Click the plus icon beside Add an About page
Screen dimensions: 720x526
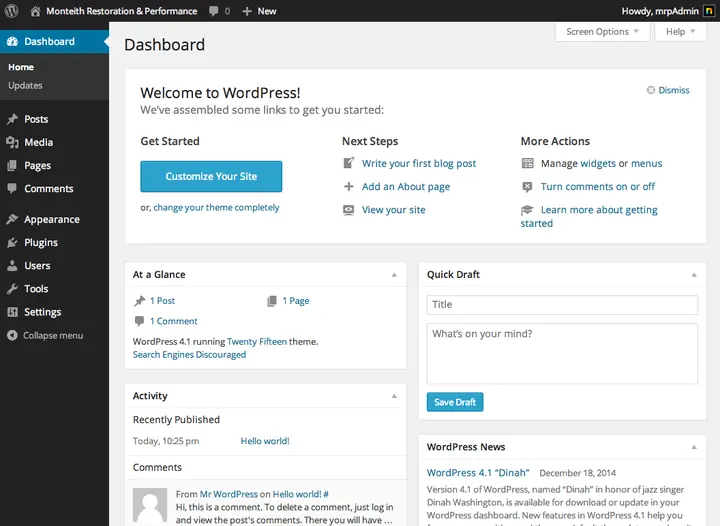(x=349, y=186)
